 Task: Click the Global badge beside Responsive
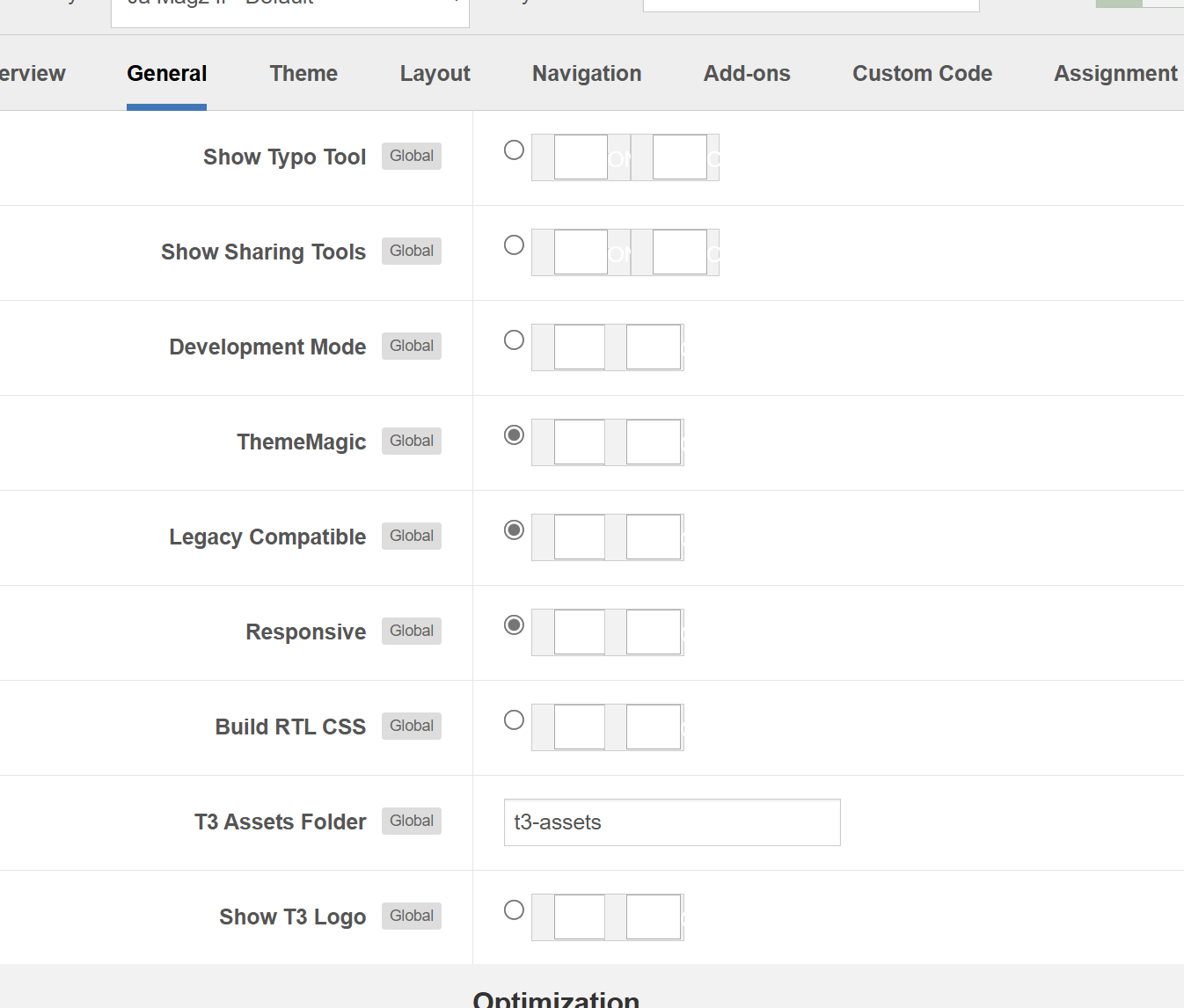click(412, 632)
